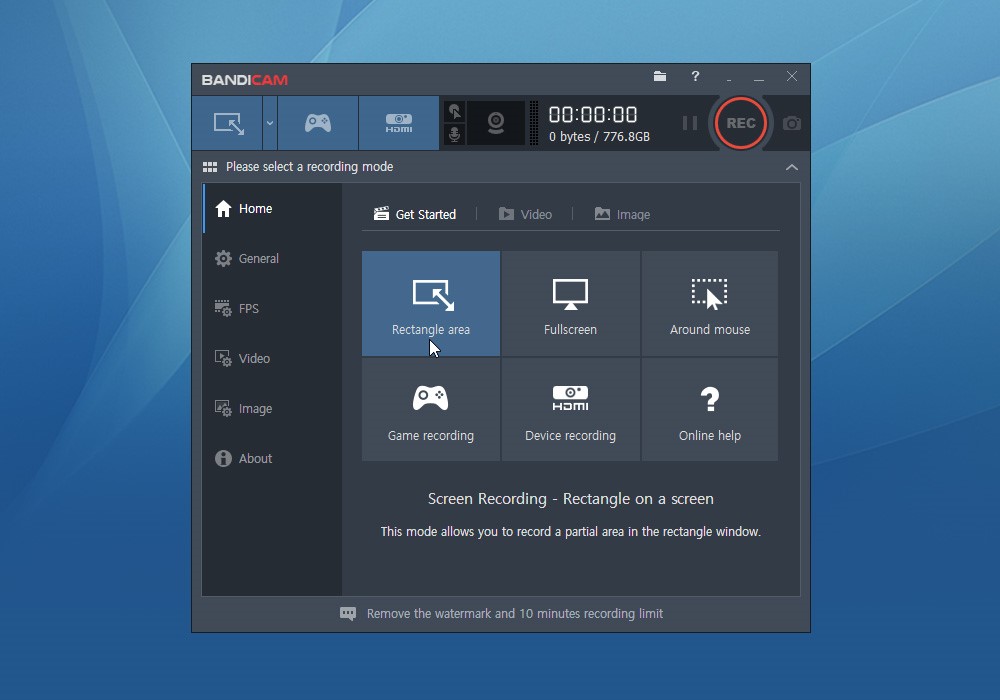
Task: Choose the Around mouse recording mode
Action: click(x=710, y=303)
